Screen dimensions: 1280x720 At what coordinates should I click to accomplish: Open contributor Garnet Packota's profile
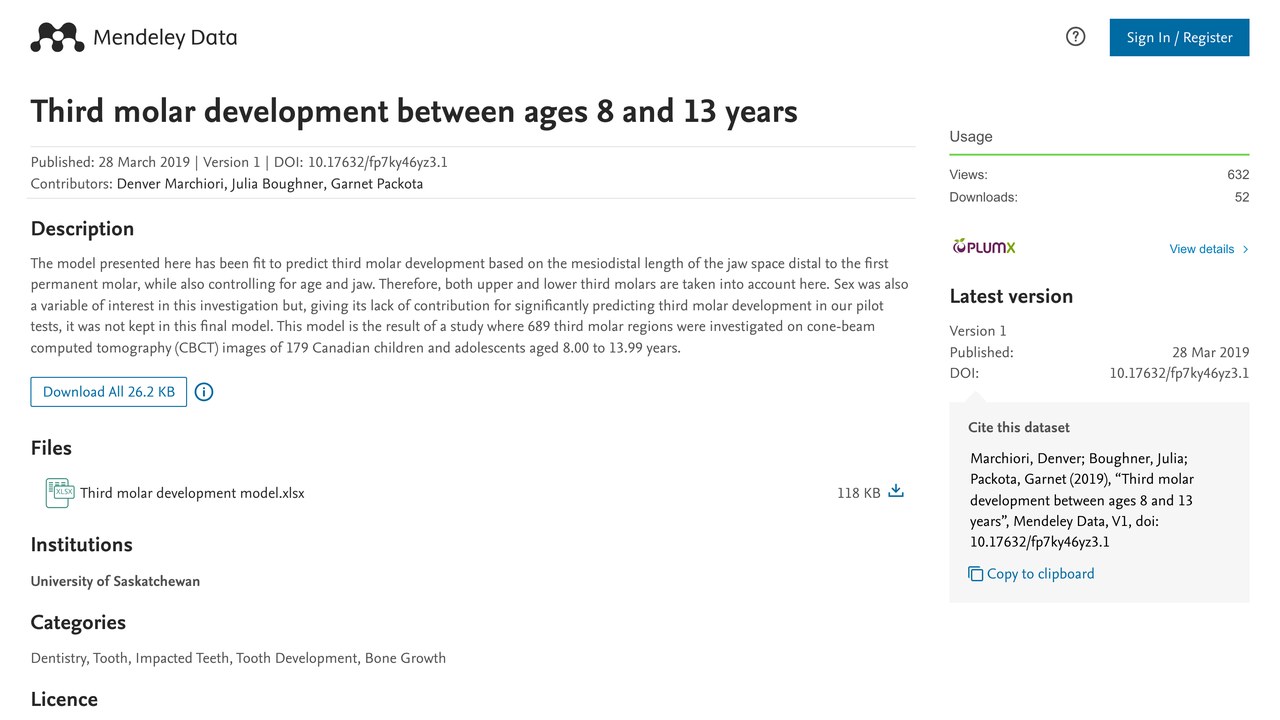[377, 184]
